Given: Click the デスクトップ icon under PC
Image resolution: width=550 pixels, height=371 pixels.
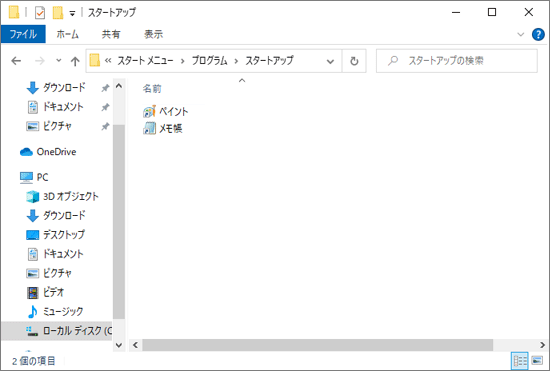Looking at the screenshot, I should (x=33, y=235).
